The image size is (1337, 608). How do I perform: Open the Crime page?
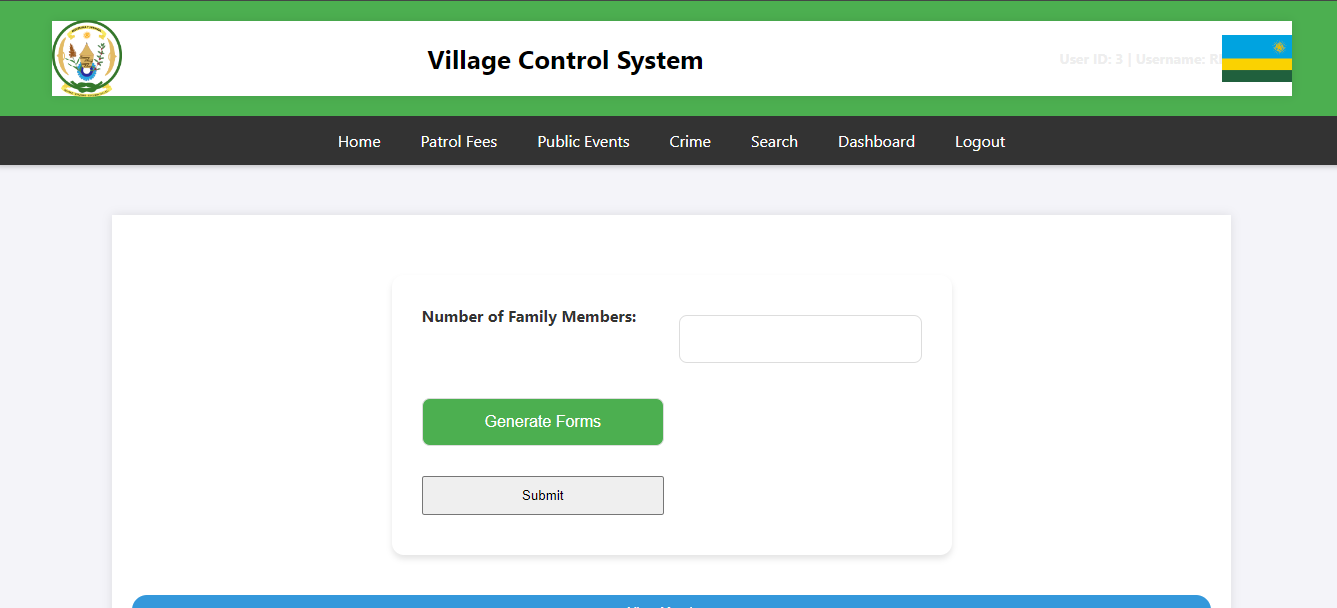[x=689, y=141]
